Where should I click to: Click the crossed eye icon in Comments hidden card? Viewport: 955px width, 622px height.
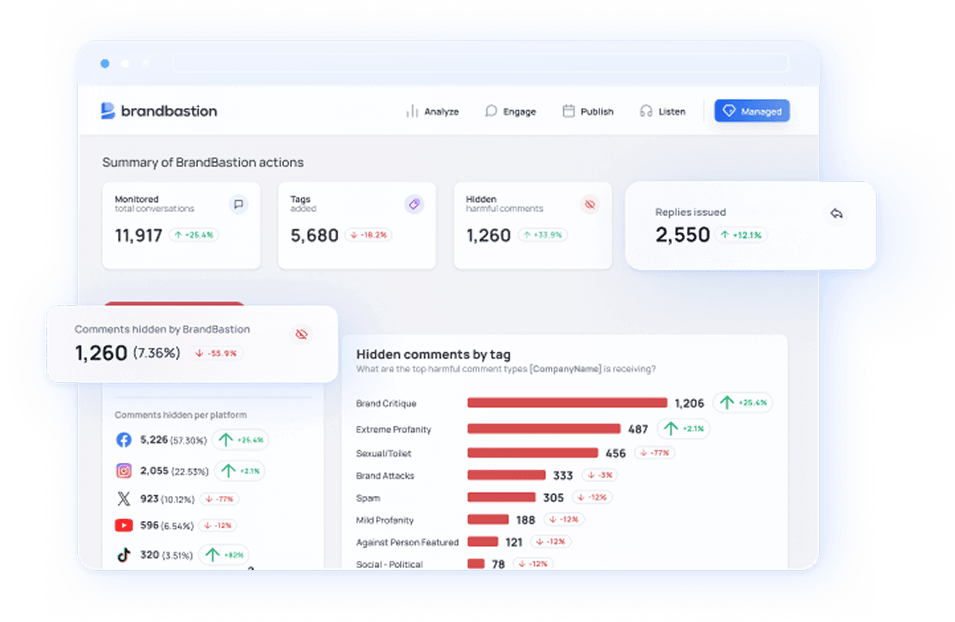pos(301,334)
